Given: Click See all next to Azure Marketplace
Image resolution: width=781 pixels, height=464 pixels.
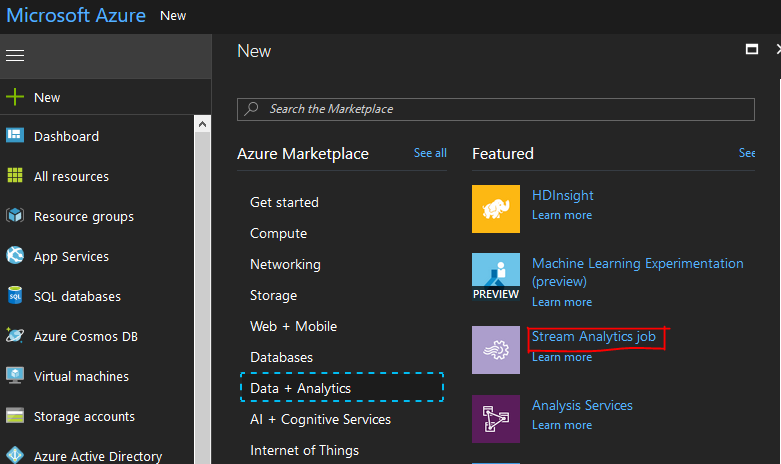Looking at the screenshot, I should [x=430, y=153].
